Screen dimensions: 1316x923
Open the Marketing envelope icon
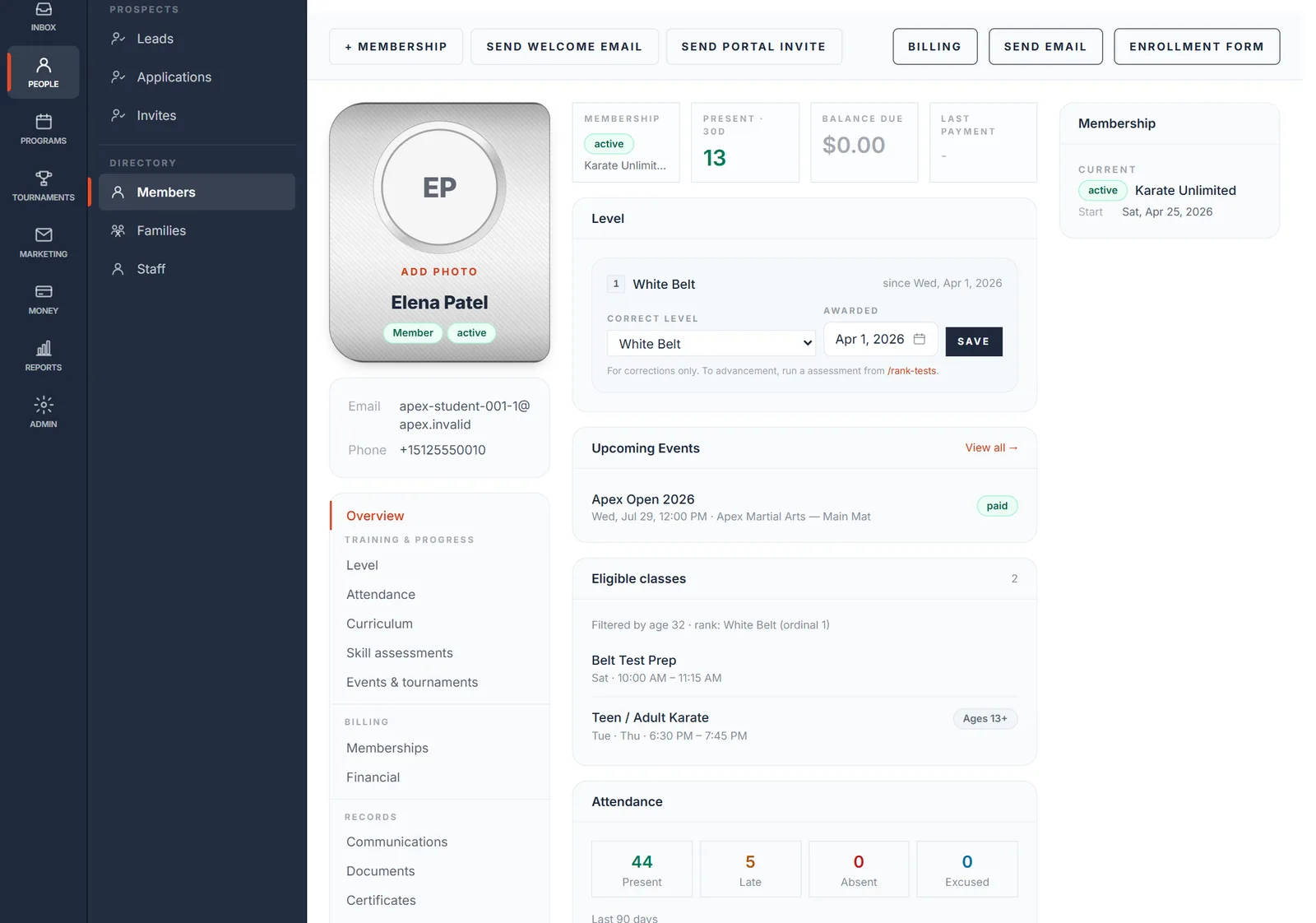point(44,234)
